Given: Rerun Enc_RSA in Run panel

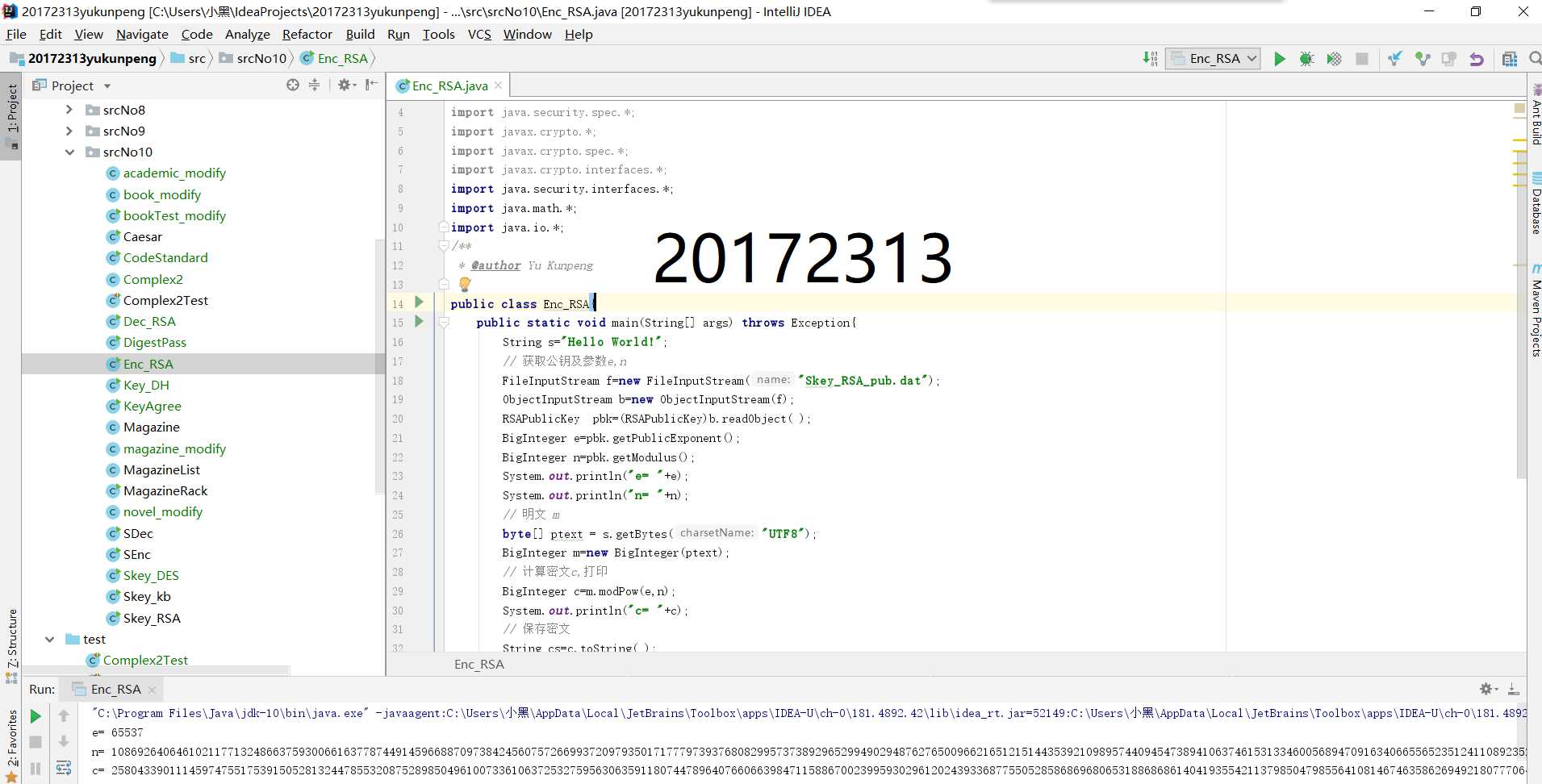Looking at the screenshot, I should (36, 716).
